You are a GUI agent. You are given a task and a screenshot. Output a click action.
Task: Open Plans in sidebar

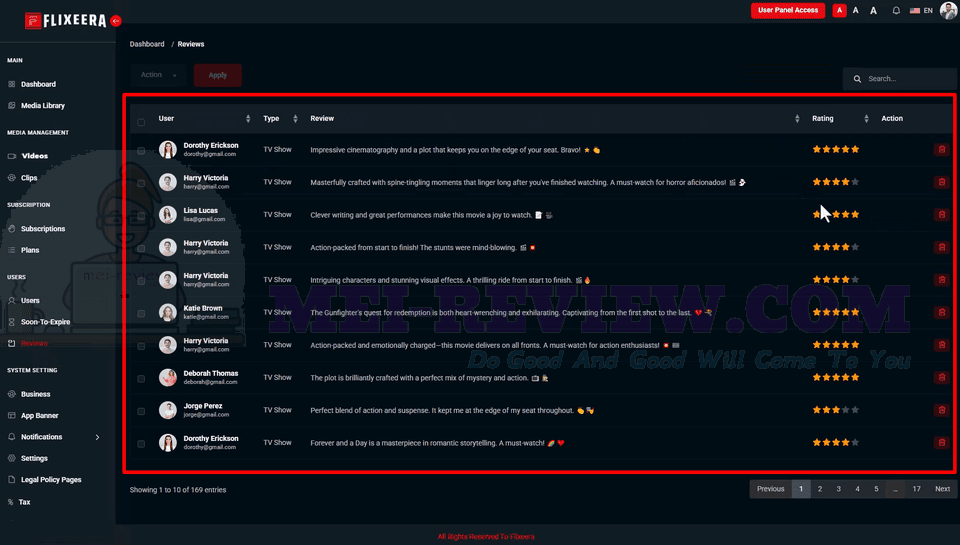click(30, 250)
